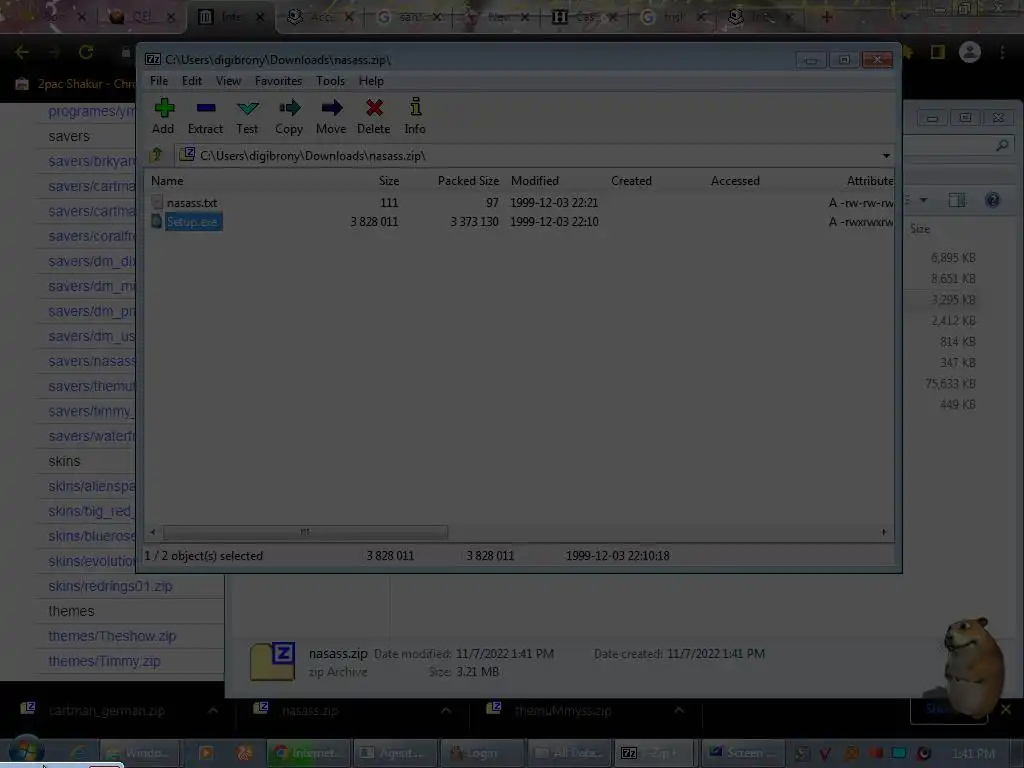Click the Windows Start button
This screenshot has width=1024, height=768.
pos(26,752)
